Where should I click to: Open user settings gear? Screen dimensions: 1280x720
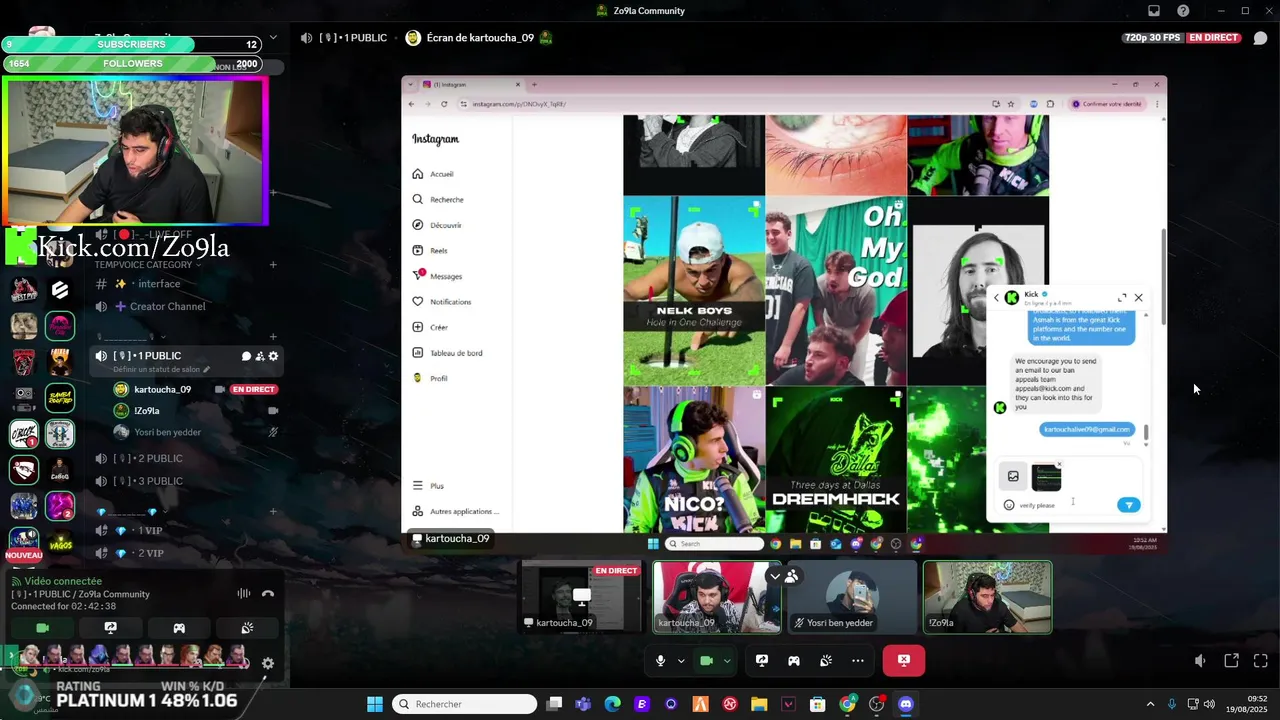[268, 663]
